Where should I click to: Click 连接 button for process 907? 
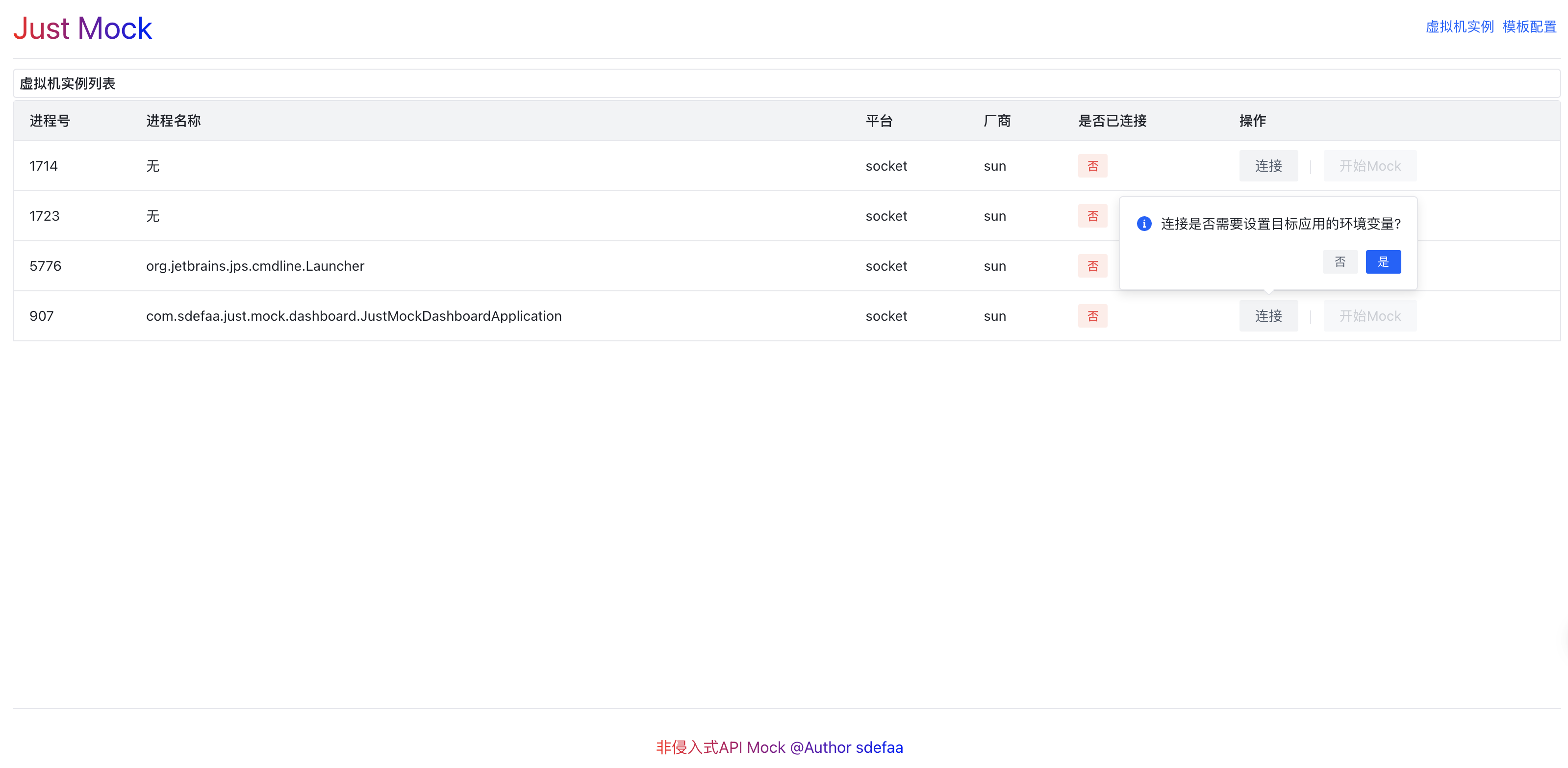[x=1268, y=315]
